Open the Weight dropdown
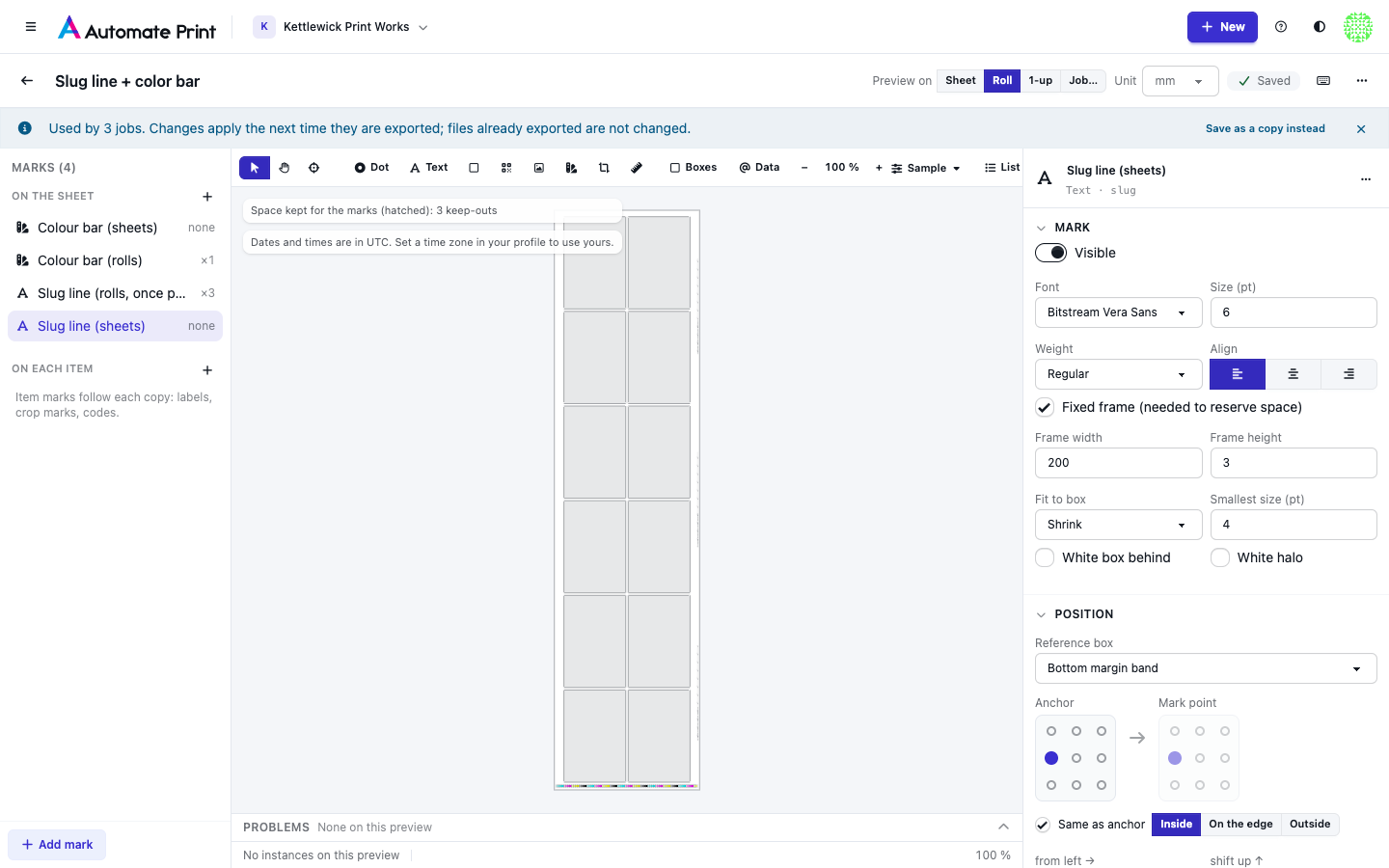Image resolution: width=1389 pixels, height=868 pixels. [1118, 374]
